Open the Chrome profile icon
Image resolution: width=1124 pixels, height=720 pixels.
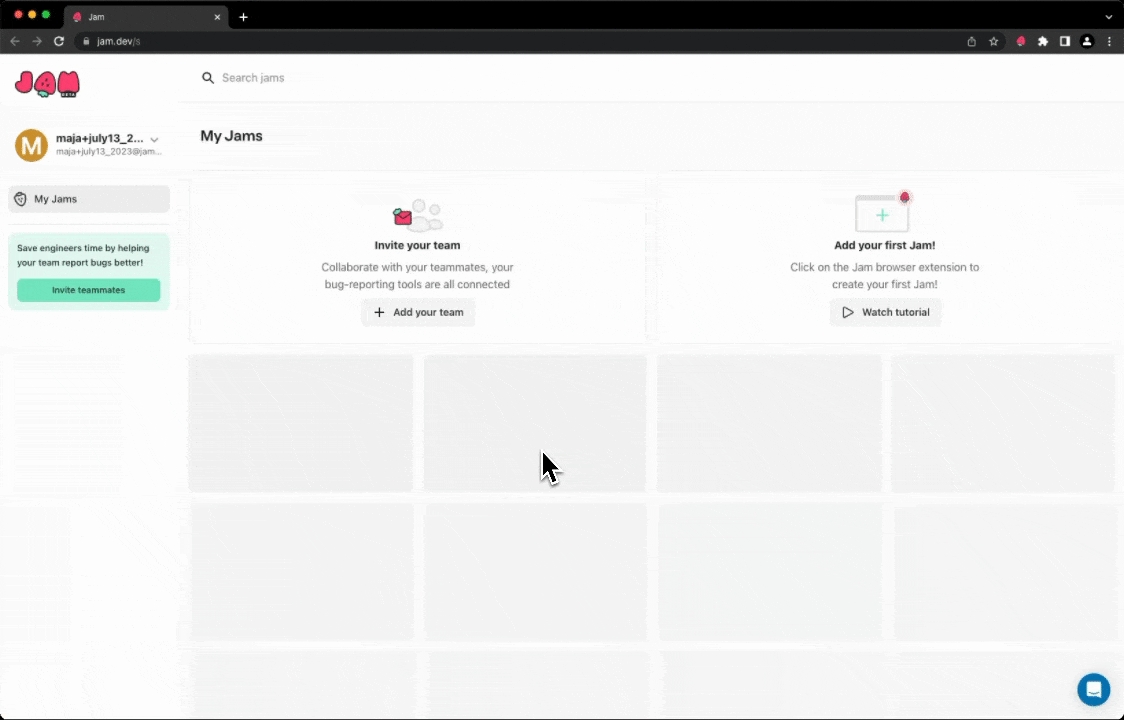coord(1087,41)
